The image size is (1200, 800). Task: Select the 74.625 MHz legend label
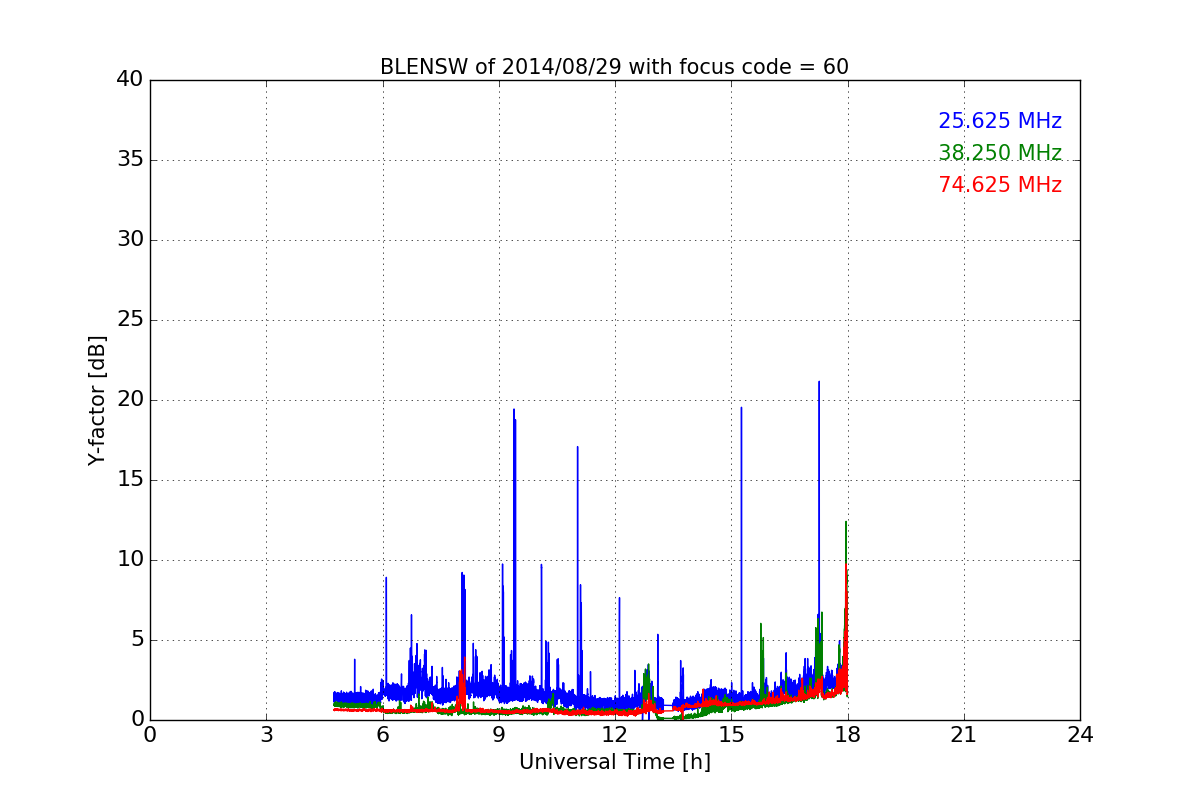tap(1000, 185)
